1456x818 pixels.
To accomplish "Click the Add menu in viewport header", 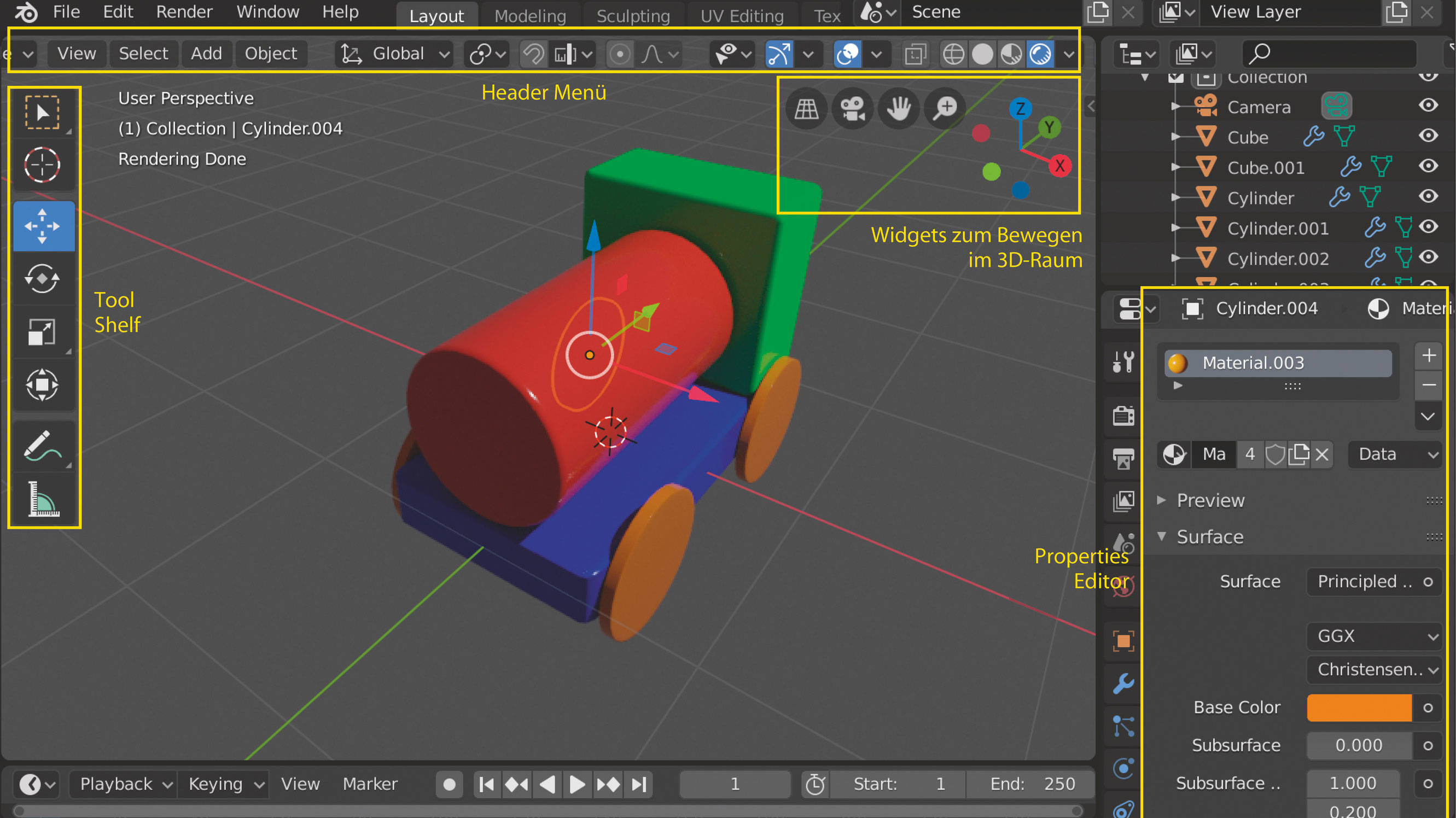I will [x=206, y=54].
